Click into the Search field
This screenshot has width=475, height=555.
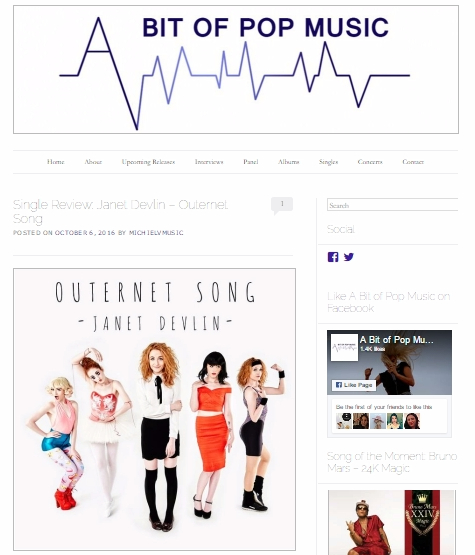393,205
